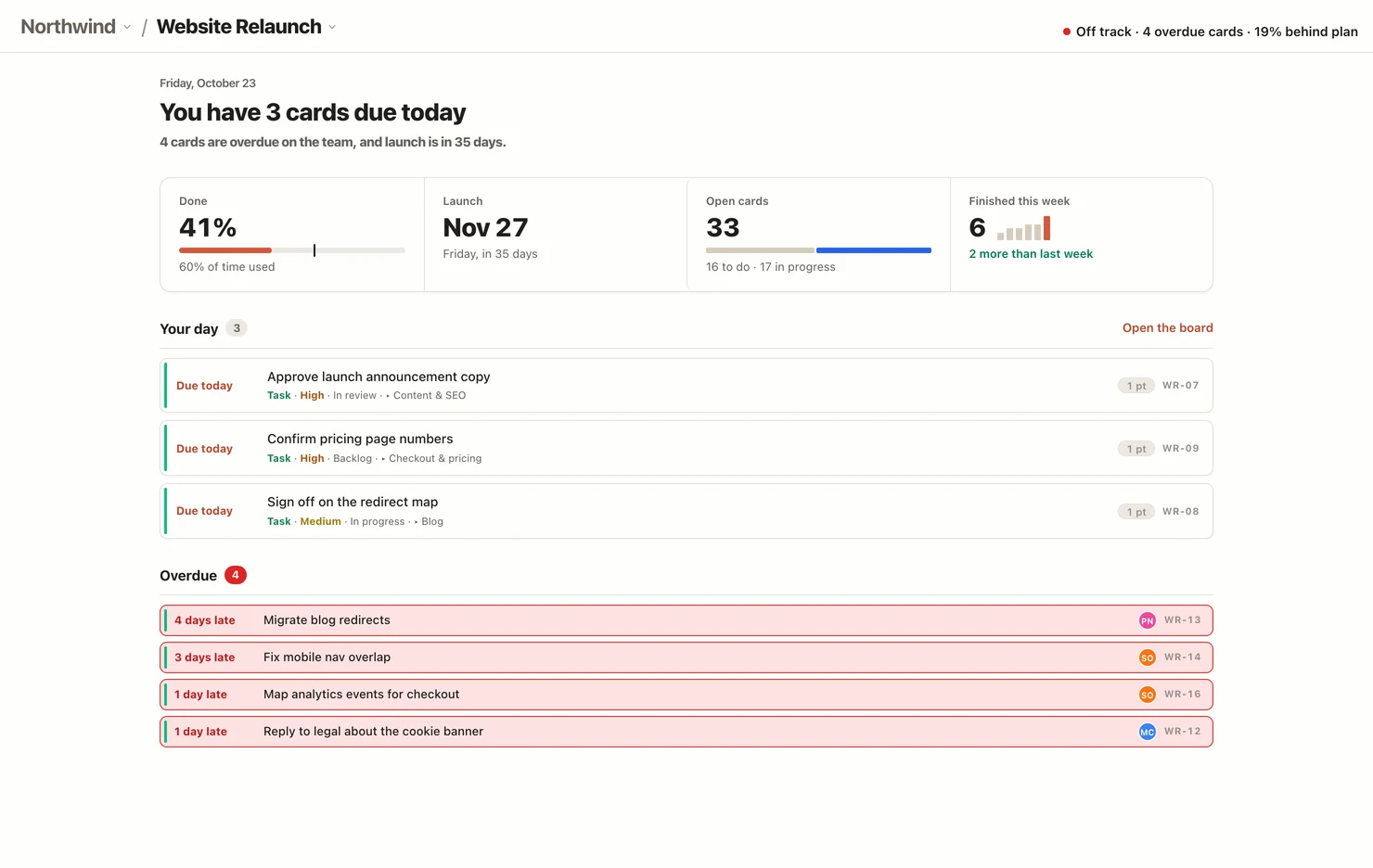Click SO avatar on Map analytics events row

tap(1148, 695)
